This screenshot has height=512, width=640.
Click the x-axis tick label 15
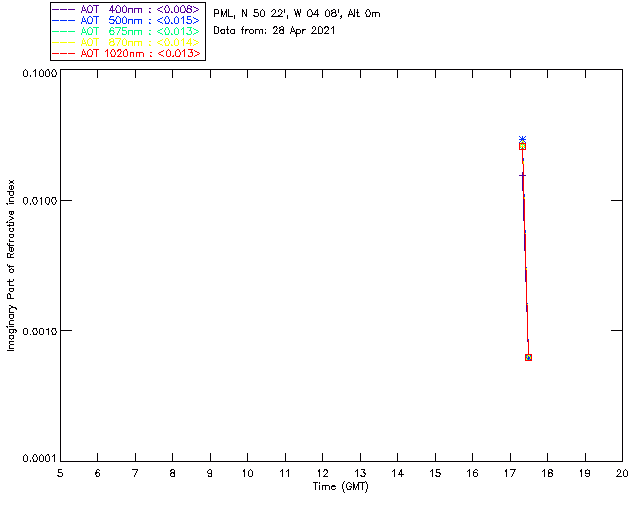pyautogui.click(x=435, y=473)
